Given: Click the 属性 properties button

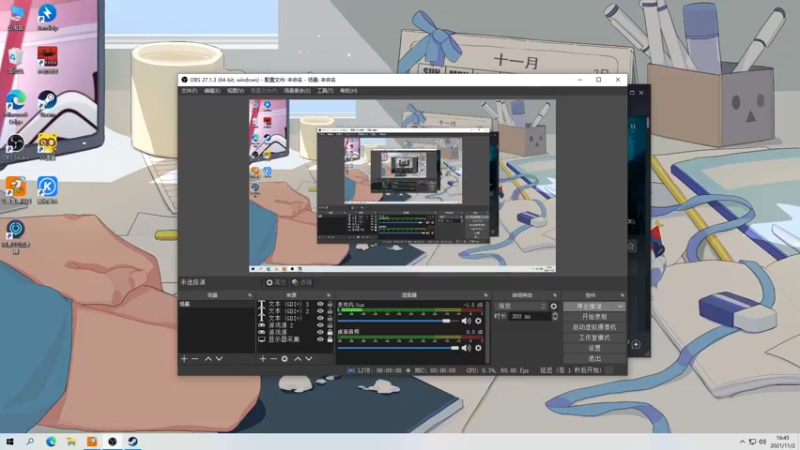Looking at the screenshot, I should coord(276,282).
